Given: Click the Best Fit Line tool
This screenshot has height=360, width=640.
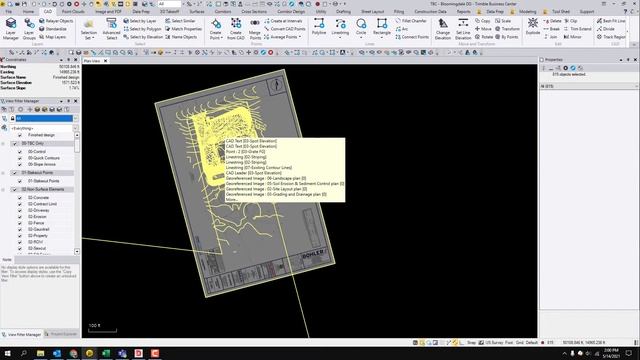Looking at the screenshot, I should (611, 21).
